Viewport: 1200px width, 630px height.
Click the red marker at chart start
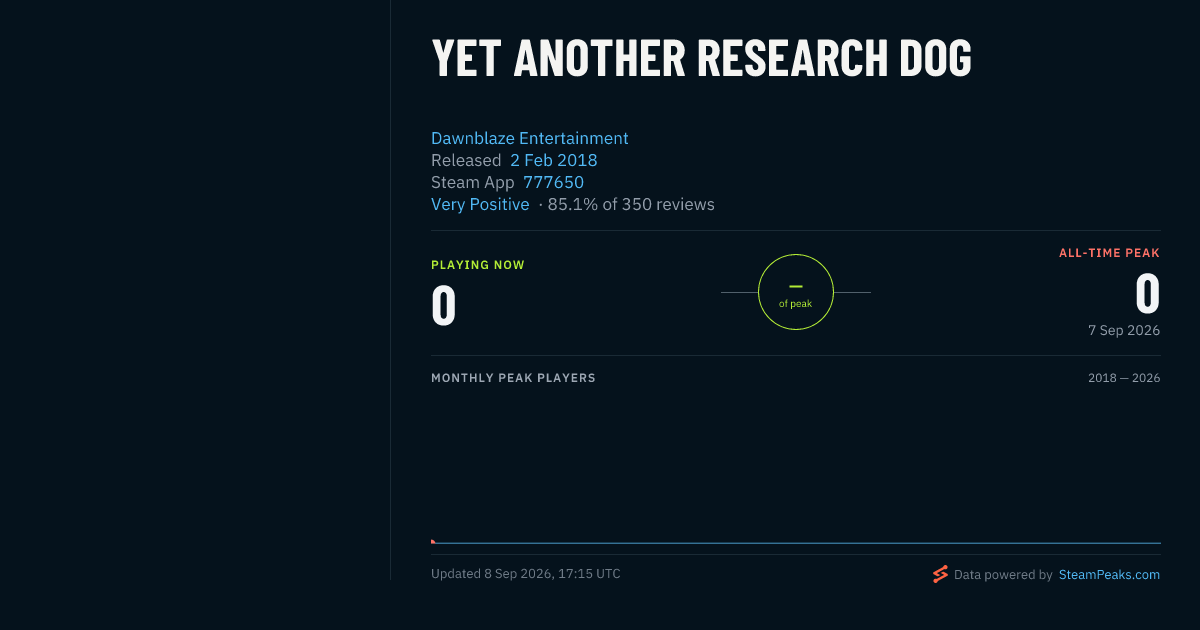tap(433, 541)
